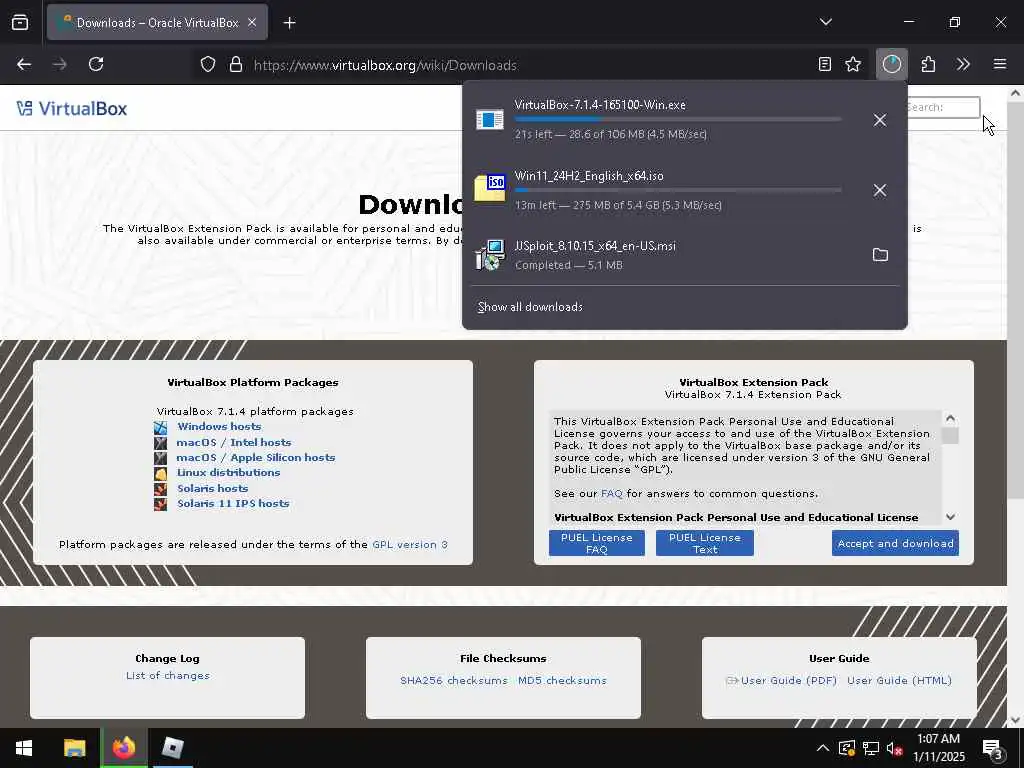The height and width of the screenshot is (768, 1024).
Task: Click the site Search input field
Action: [944, 107]
